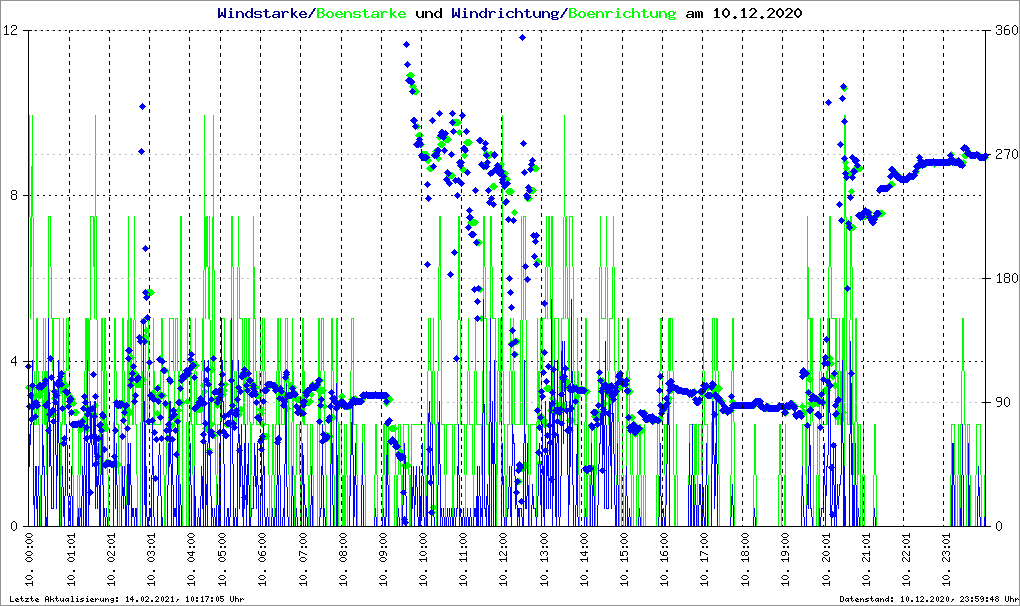The image size is (1020, 606).
Task: Click the right axis value 270
Action: point(1005,155)
